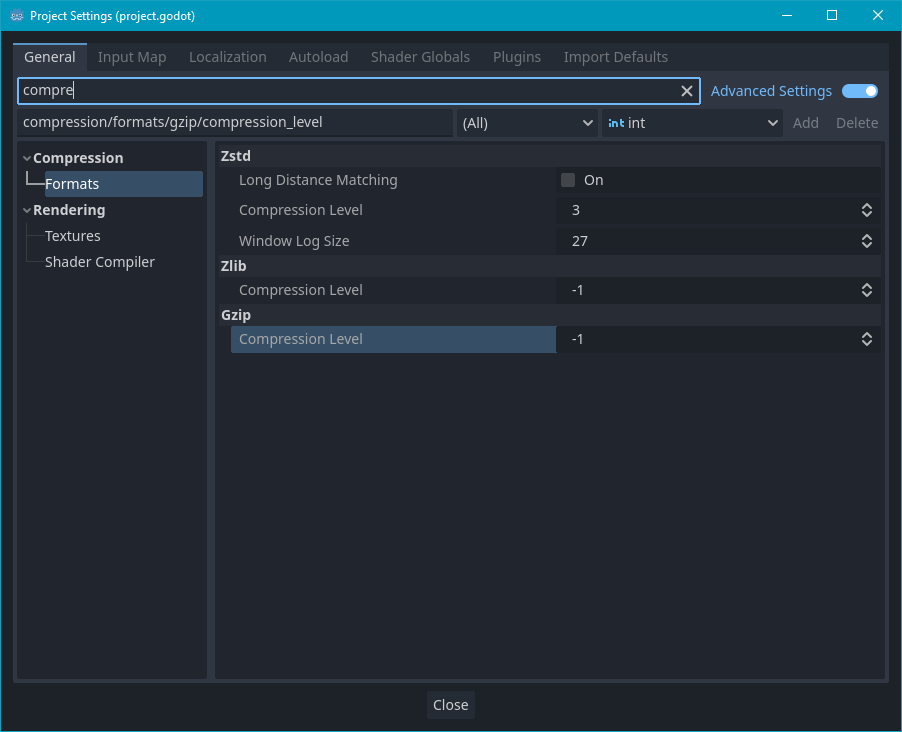Image resolution: width=902 pixels, height=732 pixels.
Task: Open the (All) platform filter dropdown
Action: 527,122
